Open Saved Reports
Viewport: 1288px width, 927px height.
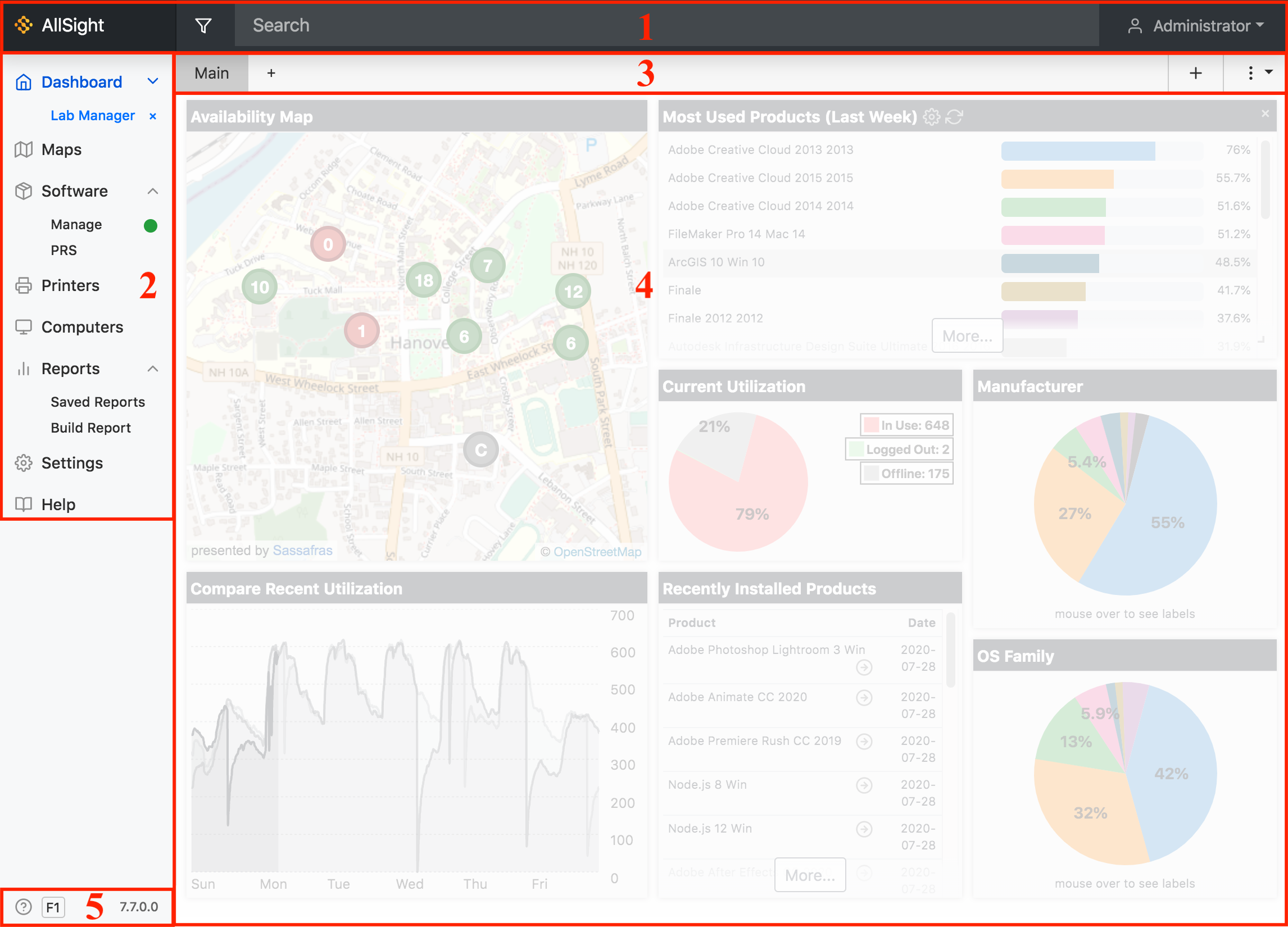click(x=98, y=402)
